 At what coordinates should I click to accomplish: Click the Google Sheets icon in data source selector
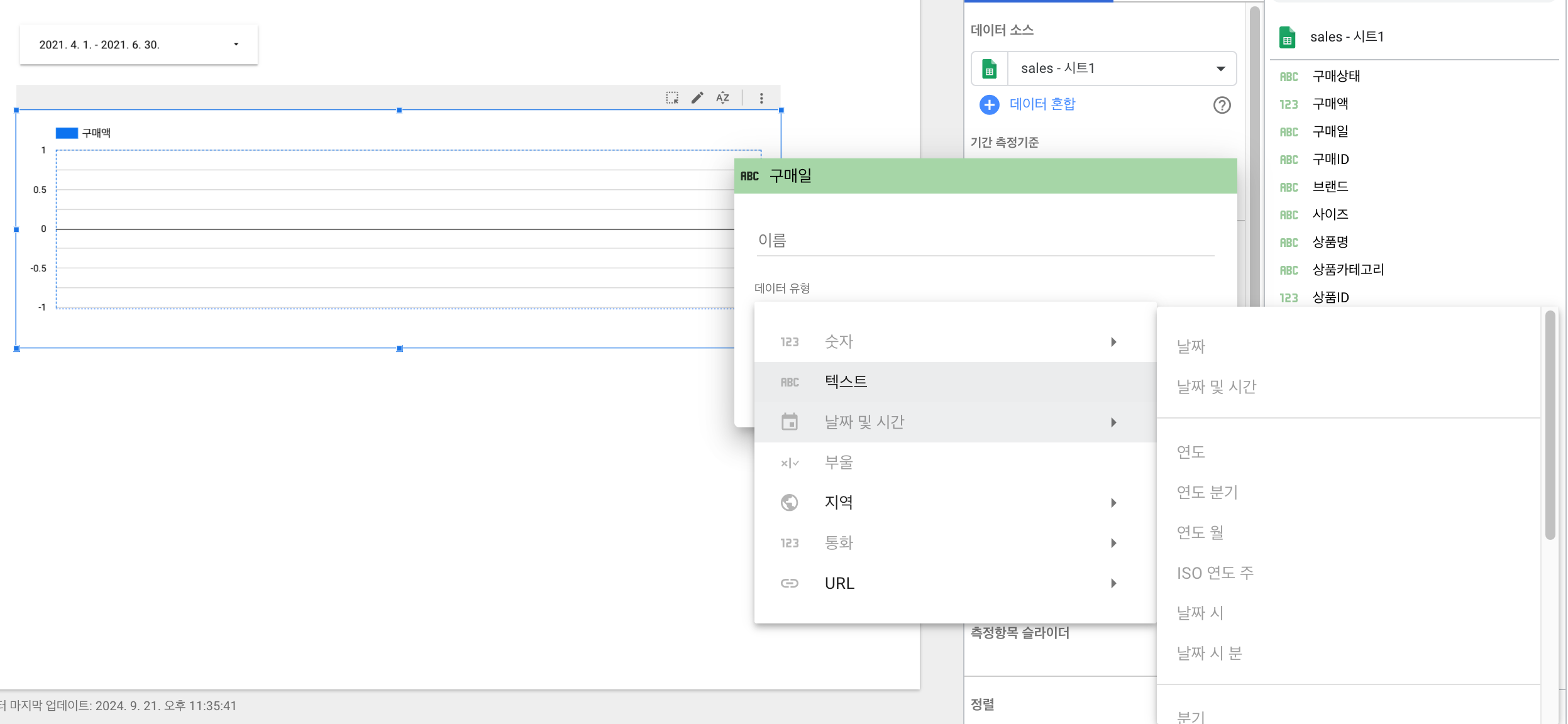coord(990,69)
